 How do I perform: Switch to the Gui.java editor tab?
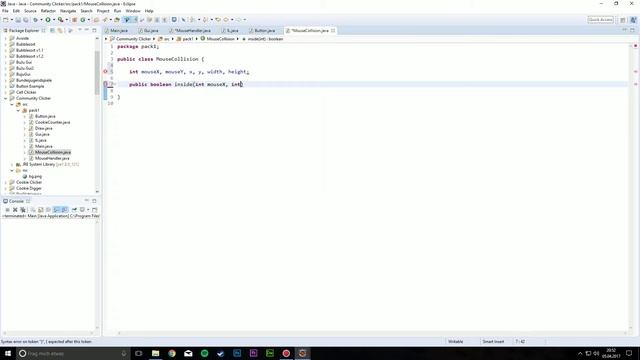(151, 31)
